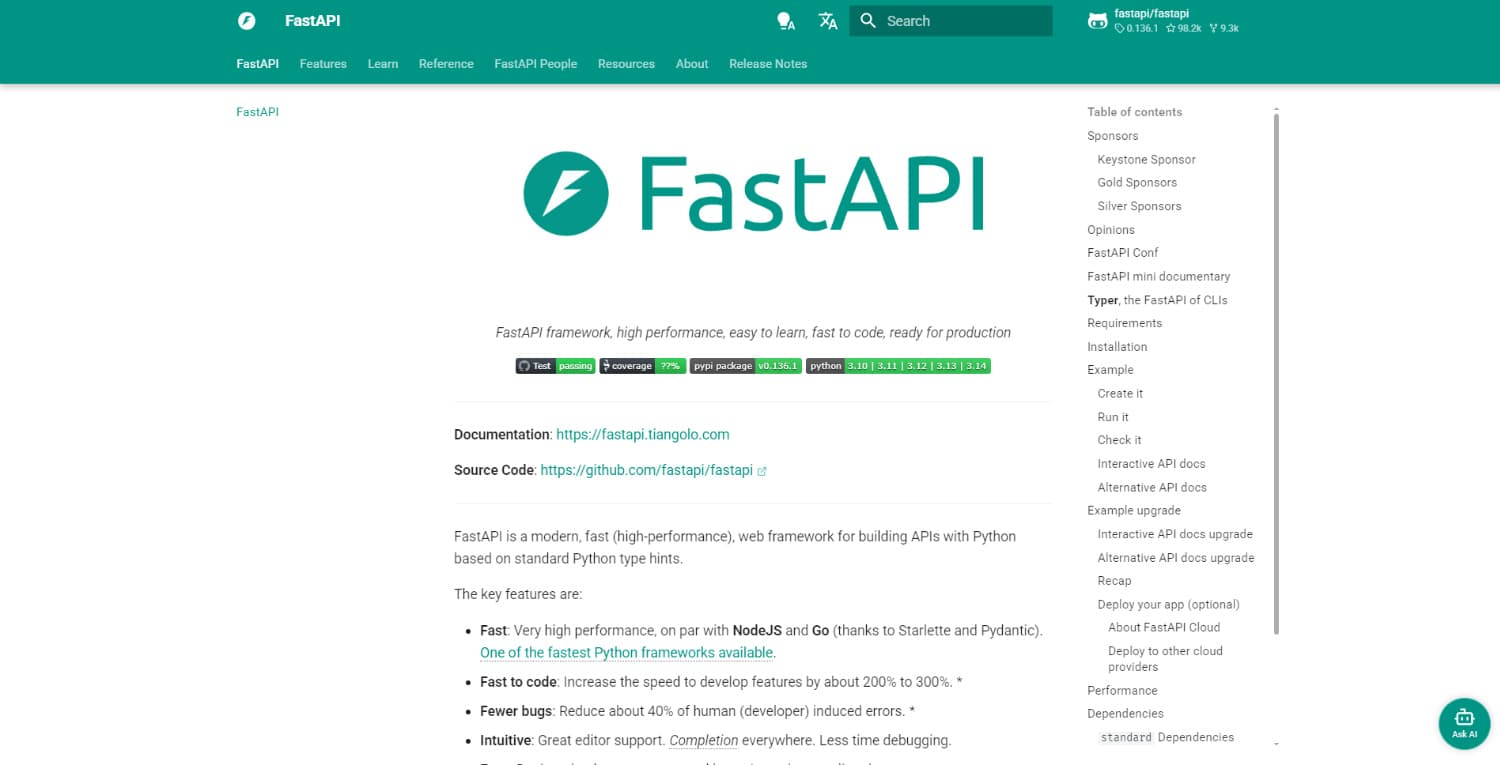Go to Run it in contents

pyautogui.click(x=1113, y=417)
